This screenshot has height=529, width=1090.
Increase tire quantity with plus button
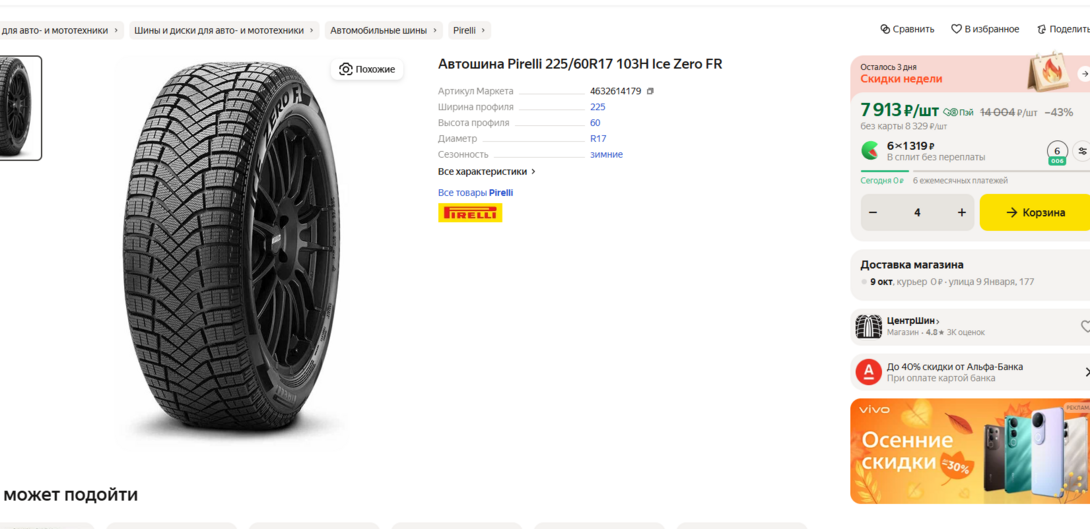coord(961,212)
